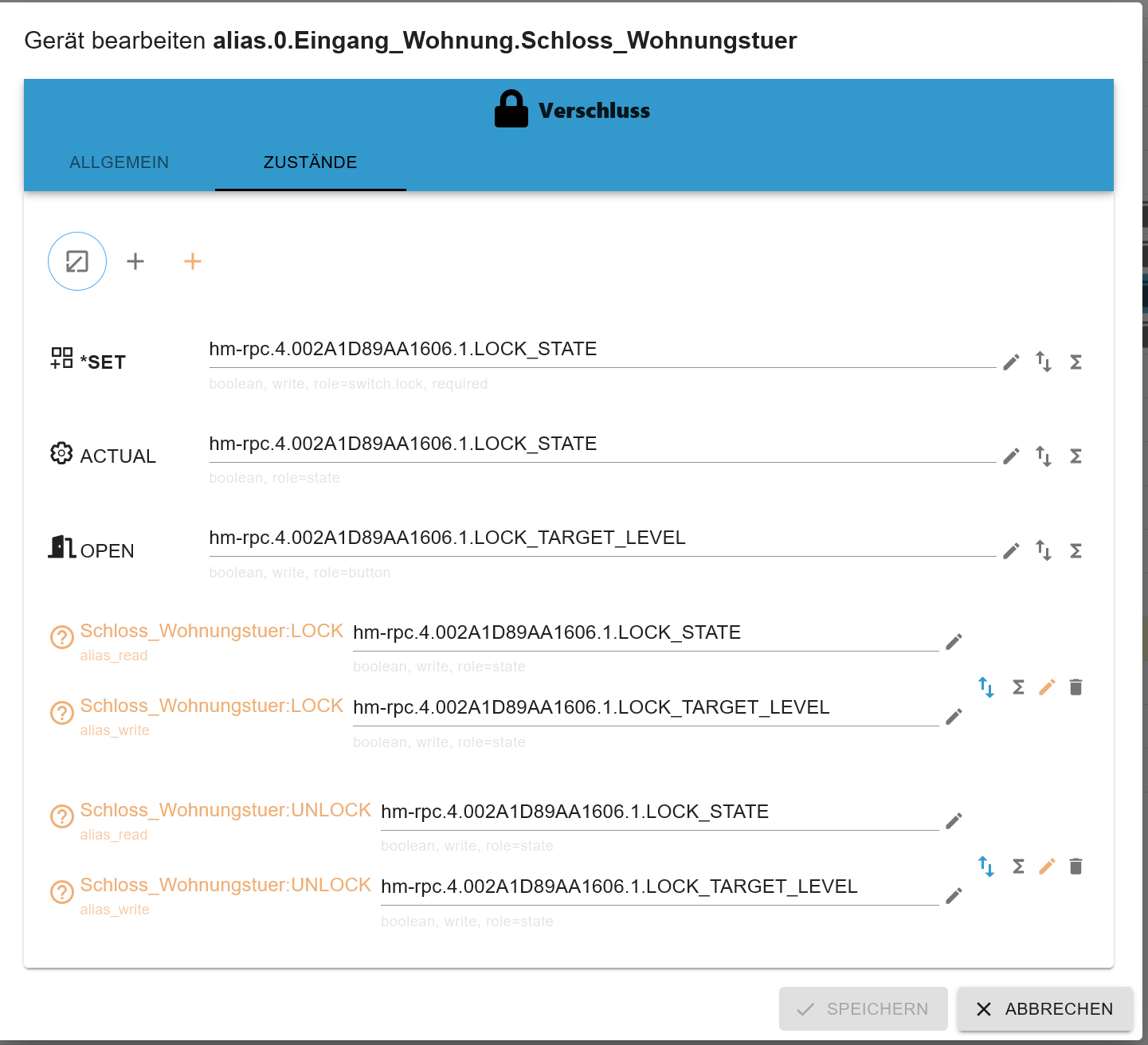Open read/write arrows option for *SET row
This screenshot has width=1148, height=1045.
pos(1044,362)
